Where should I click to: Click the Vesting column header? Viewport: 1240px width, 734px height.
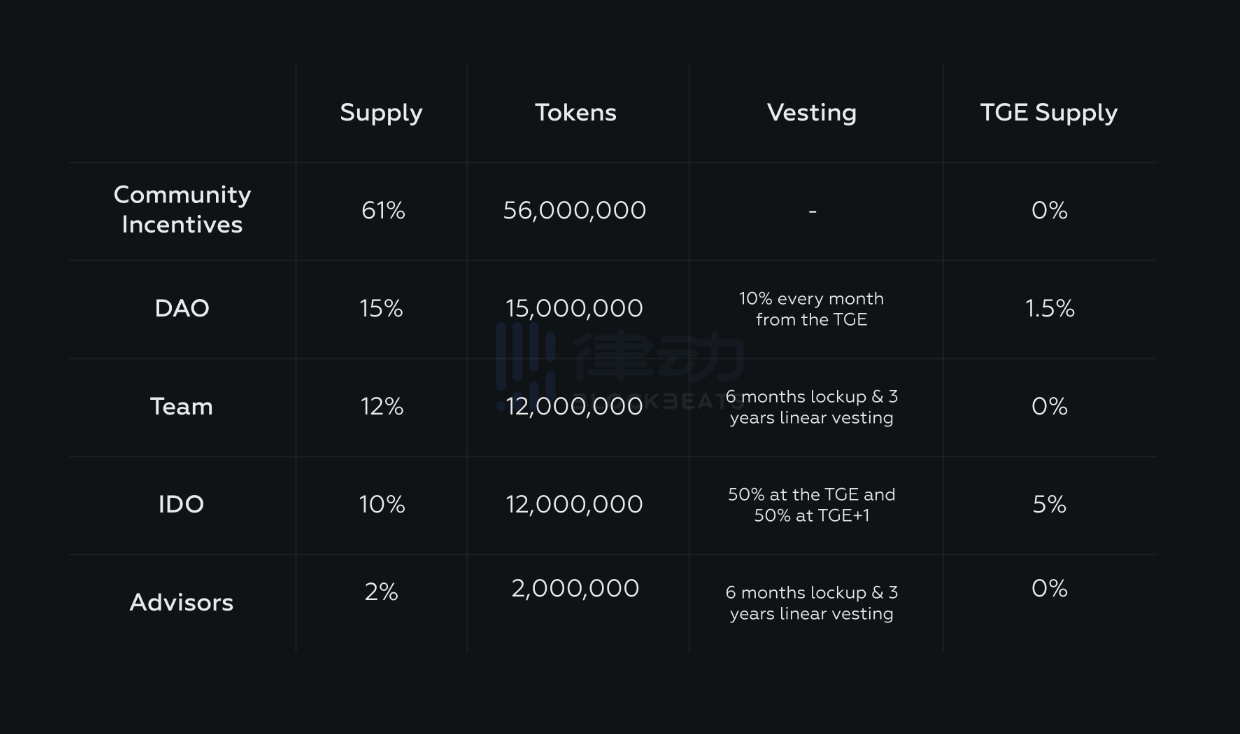[811, 113]
